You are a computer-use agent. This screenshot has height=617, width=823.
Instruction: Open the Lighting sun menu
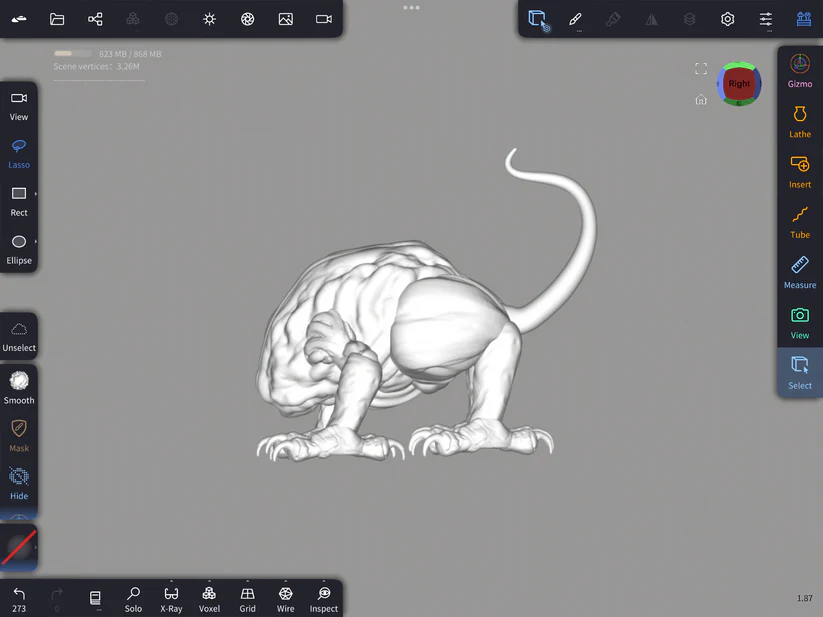[x=209, y=19]
